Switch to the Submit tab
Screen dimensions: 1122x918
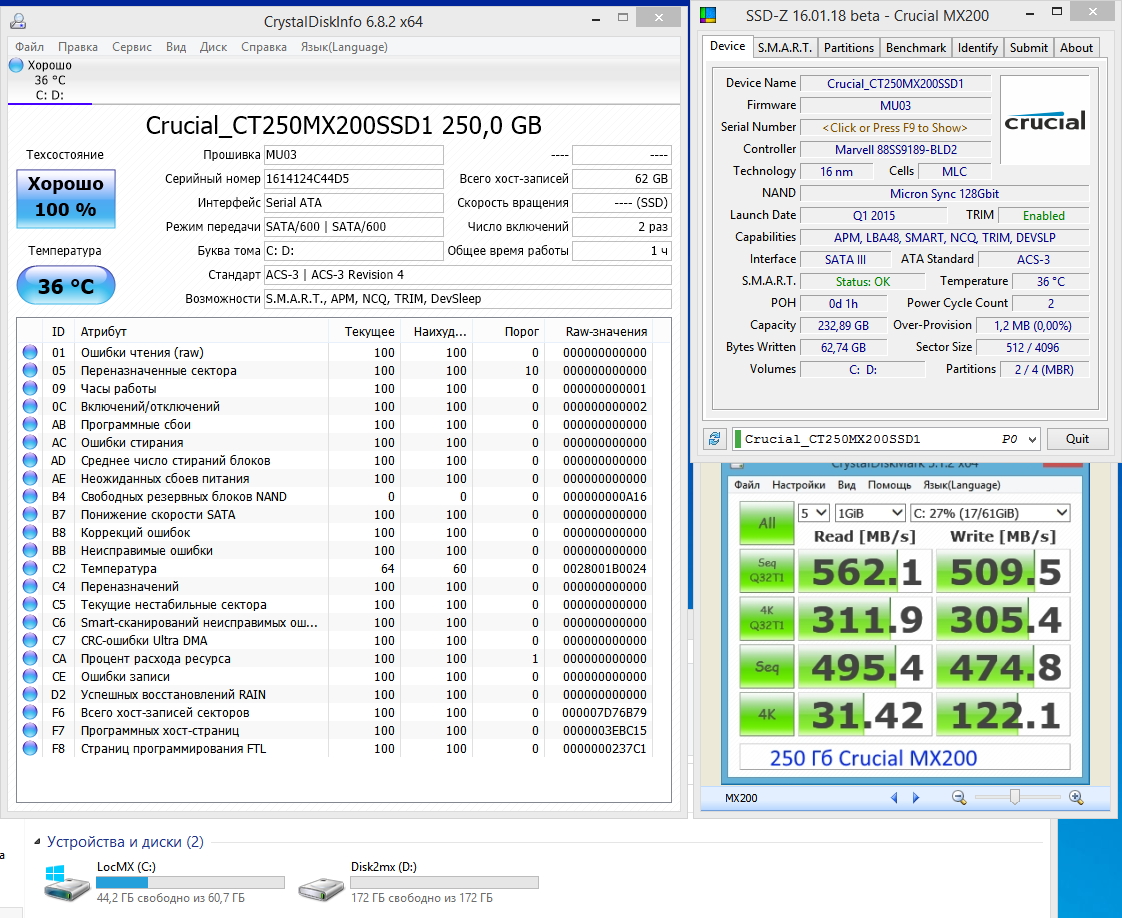coord(1028,47)
